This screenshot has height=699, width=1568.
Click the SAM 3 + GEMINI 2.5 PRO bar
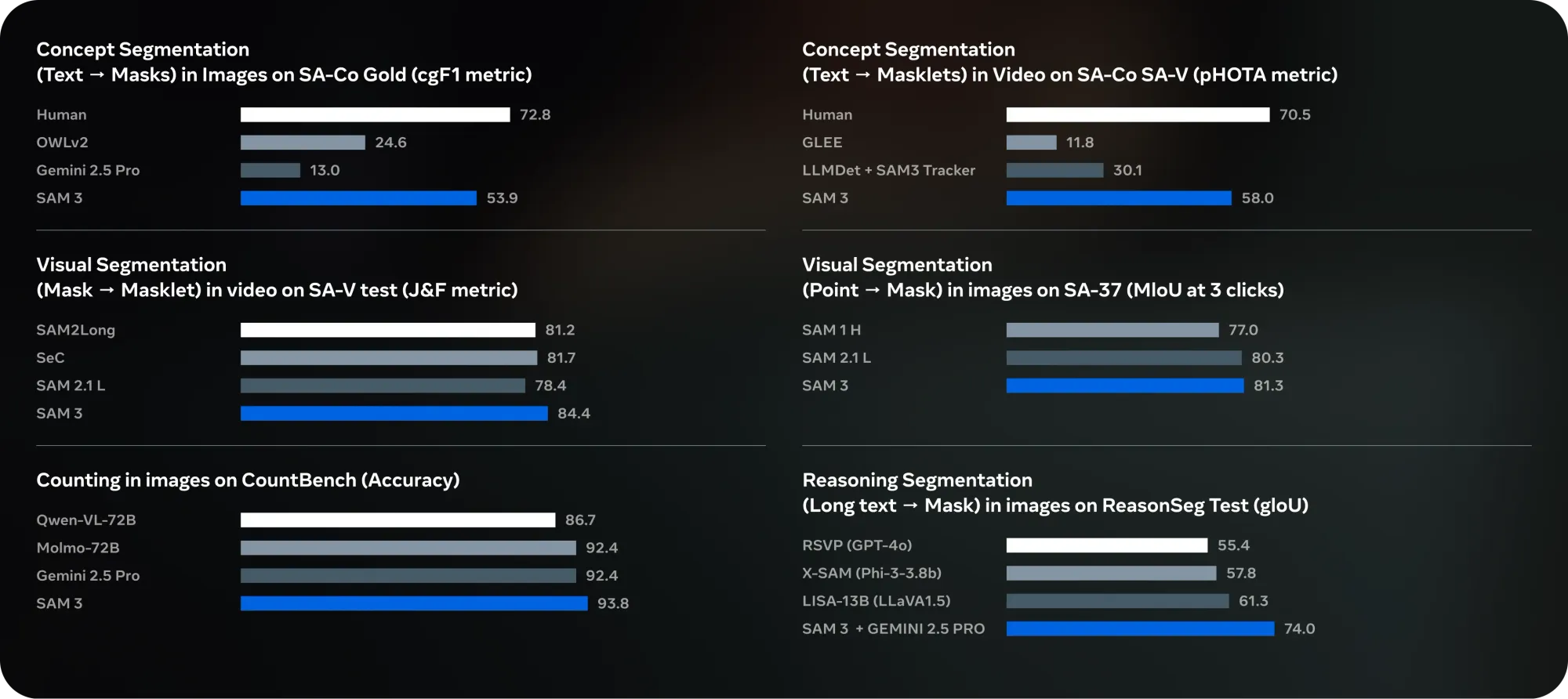tap(1140, 629)
